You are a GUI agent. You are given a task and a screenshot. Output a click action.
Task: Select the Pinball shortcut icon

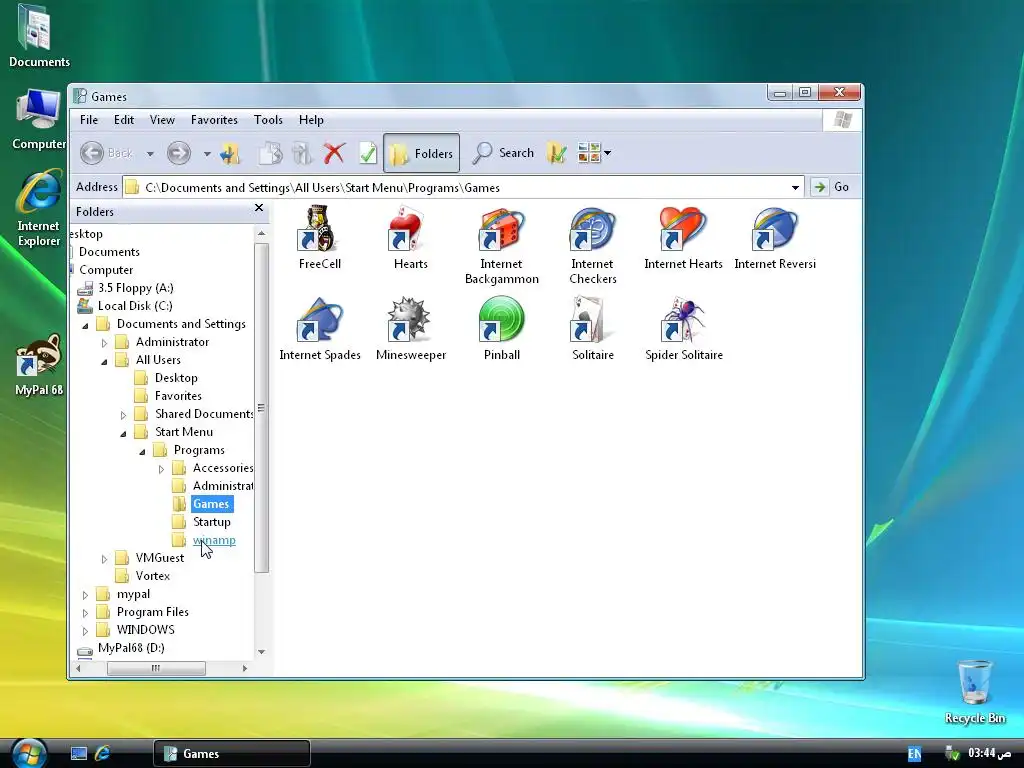[502, 319]
